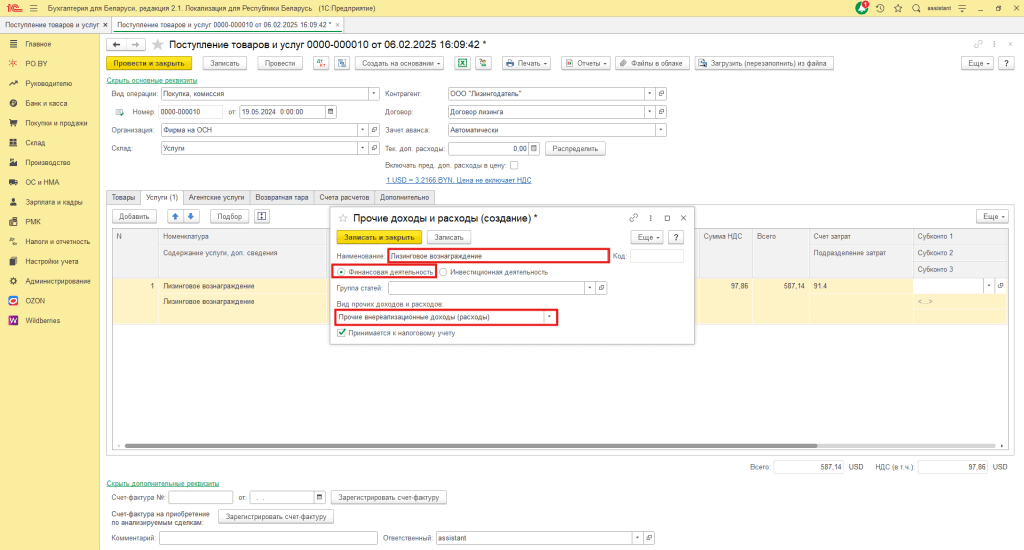1024x550 pixels.
Task: Expand Склад dropdown arrow
Action: click(x=362, y=148)
